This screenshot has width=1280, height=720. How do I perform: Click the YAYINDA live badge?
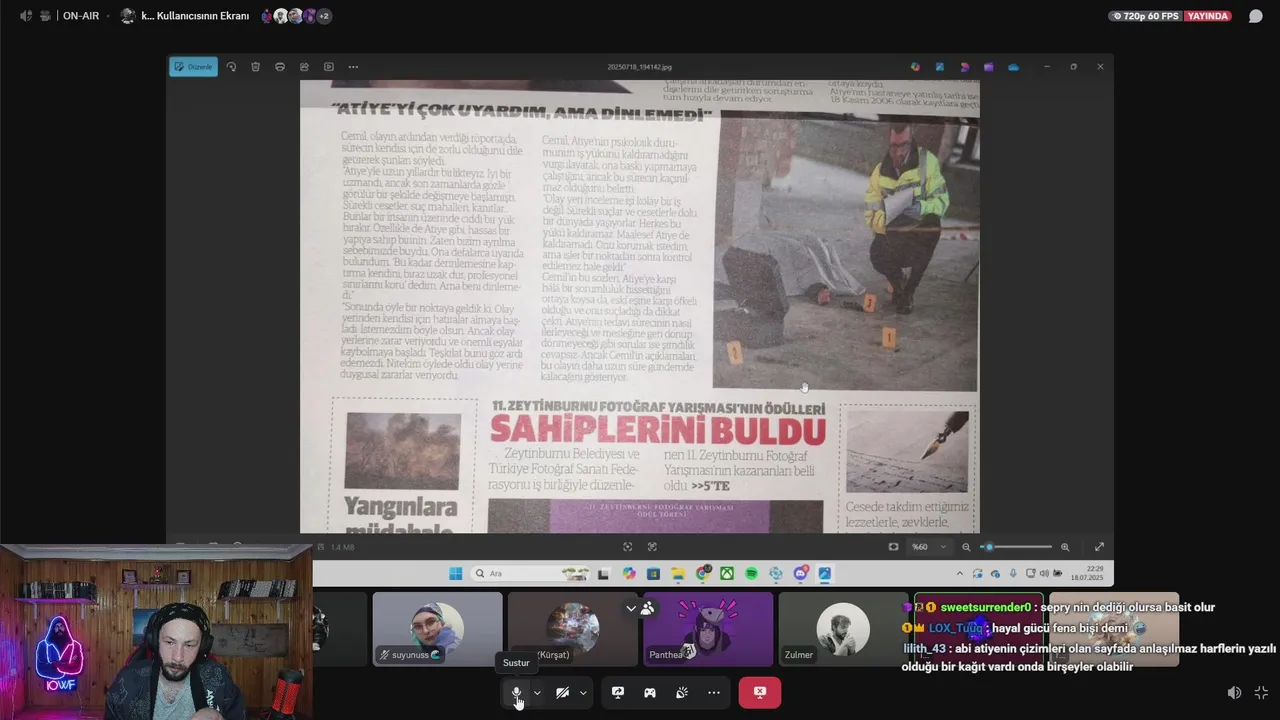(x=1208, y=16)
